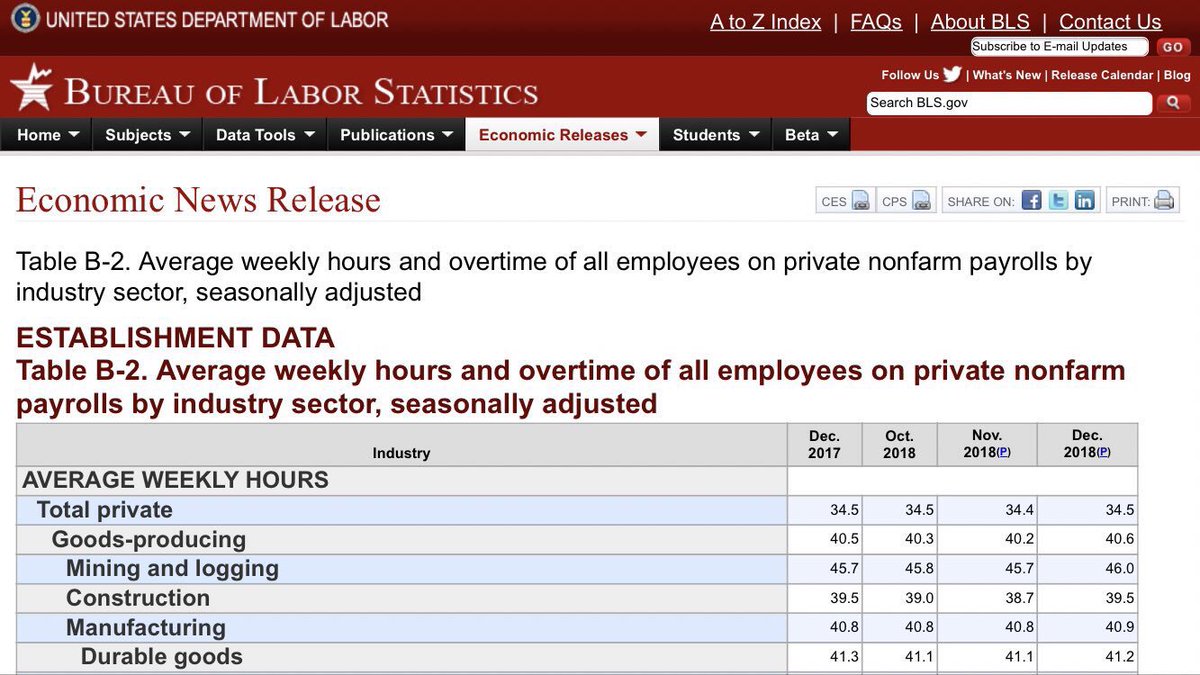Open the What's New link
This screenshot has height=675, width=1200.
(1007, 75)
